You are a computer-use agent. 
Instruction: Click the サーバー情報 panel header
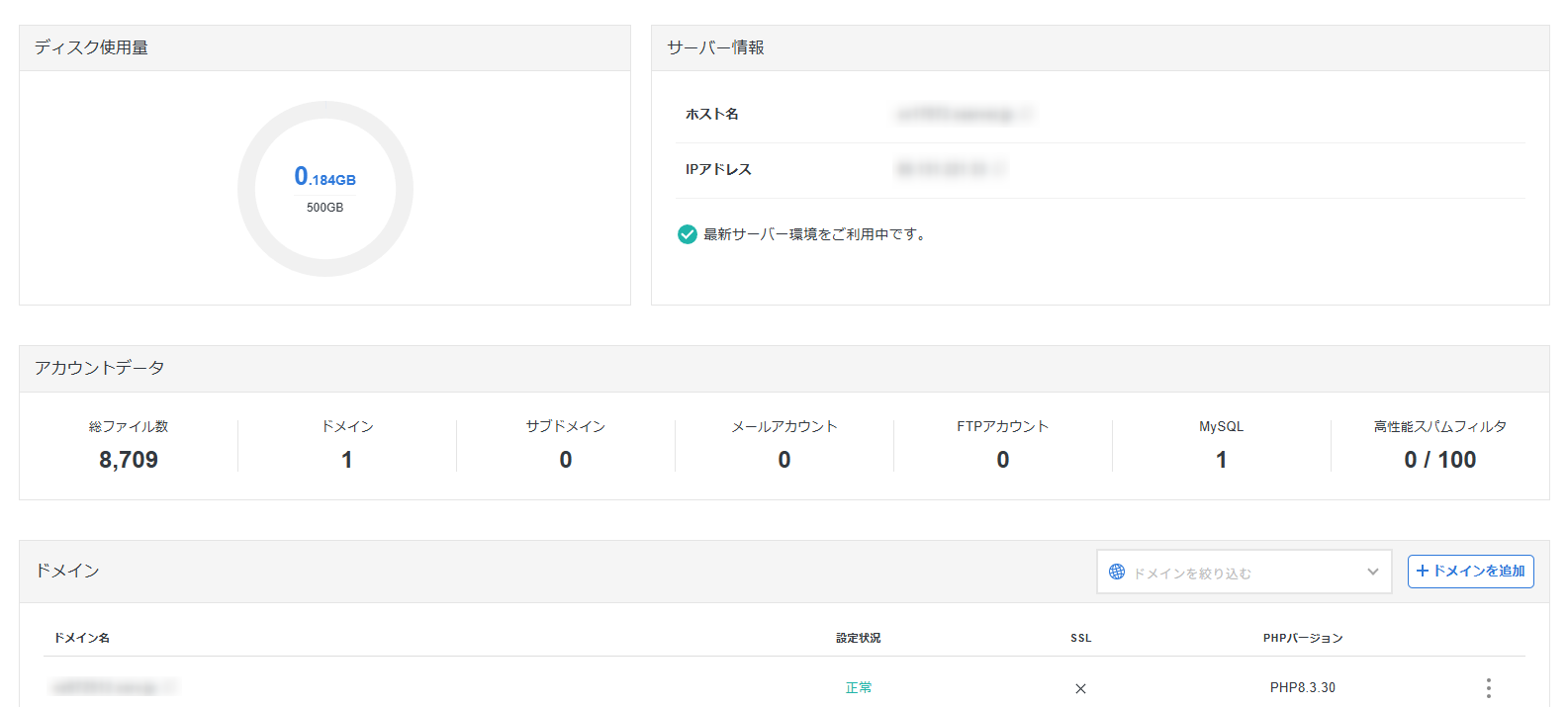pos(1100,47)
